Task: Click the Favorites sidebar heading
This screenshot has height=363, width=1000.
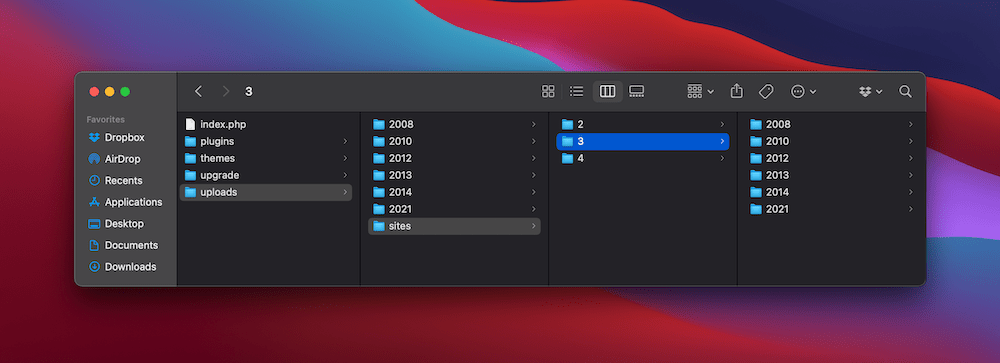Action: (x=106, y=119)
